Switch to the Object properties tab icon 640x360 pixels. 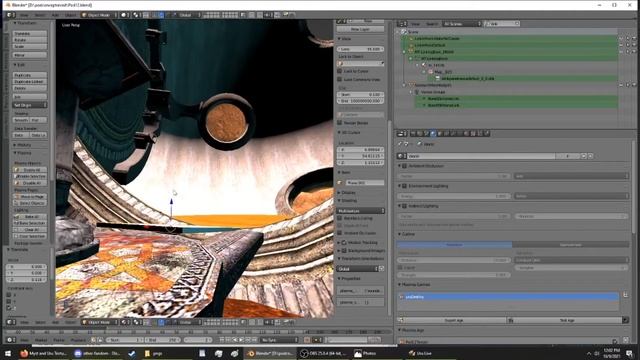coord(440,133)
